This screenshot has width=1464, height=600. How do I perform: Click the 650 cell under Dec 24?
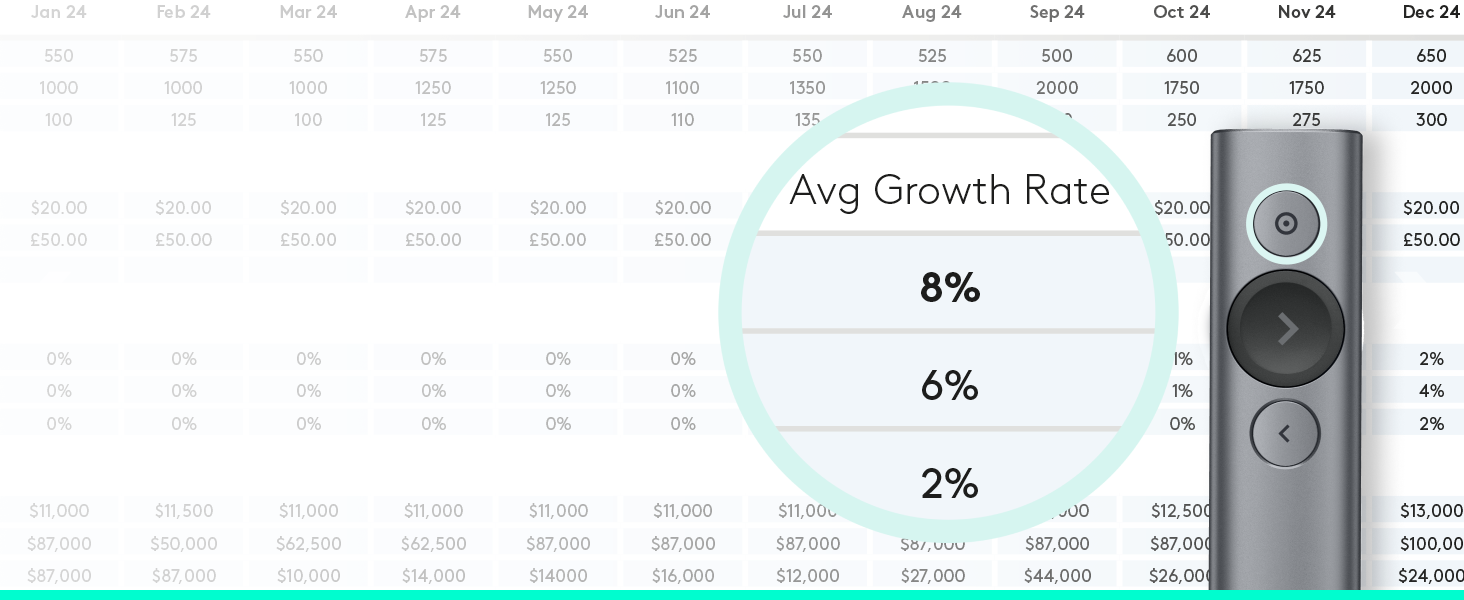coord(1431,56)
